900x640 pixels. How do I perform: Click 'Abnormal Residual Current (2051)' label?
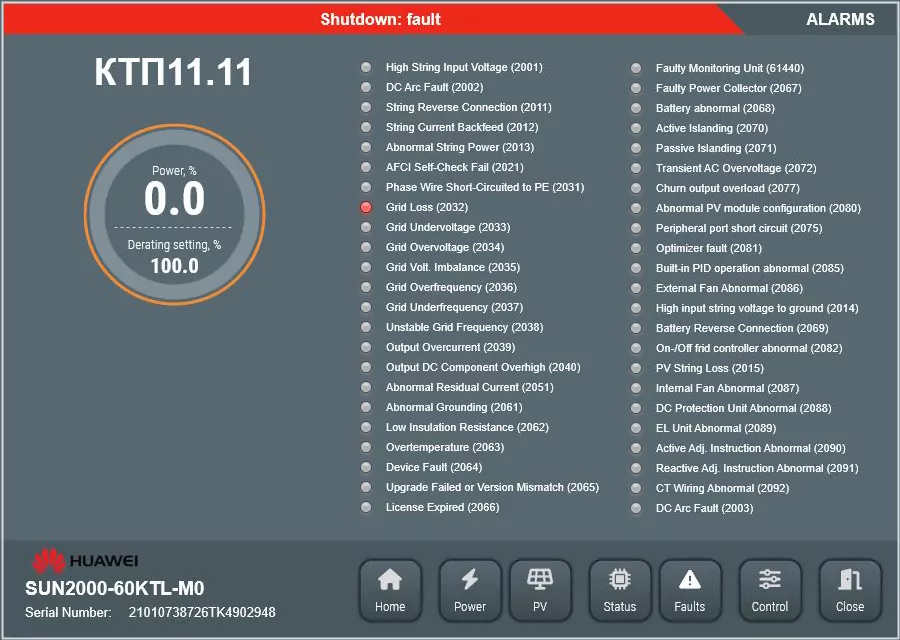(x=470, y=387)
